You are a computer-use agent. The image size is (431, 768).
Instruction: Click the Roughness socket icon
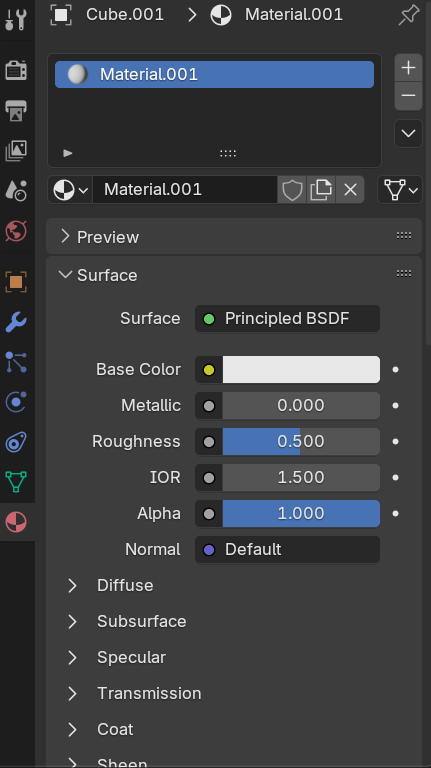(x=209, y=442)
